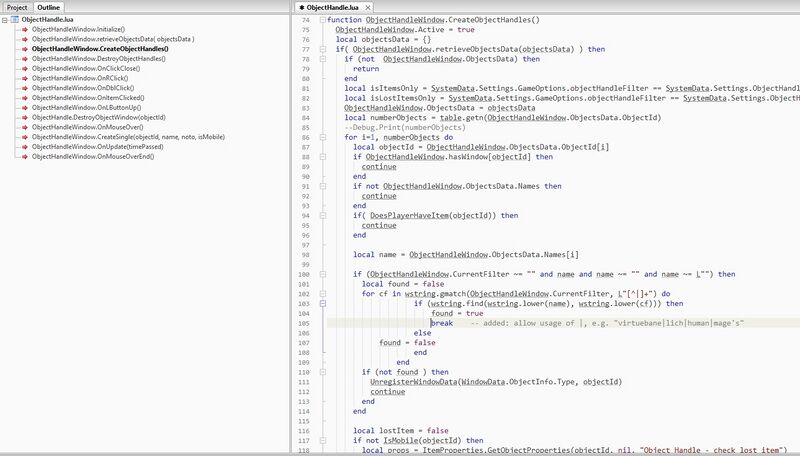800x456 pixels.
Task: Jump to ObjectHandle.DestroyObjectWindow(objectId) in outline
Action: pos(98,117)
